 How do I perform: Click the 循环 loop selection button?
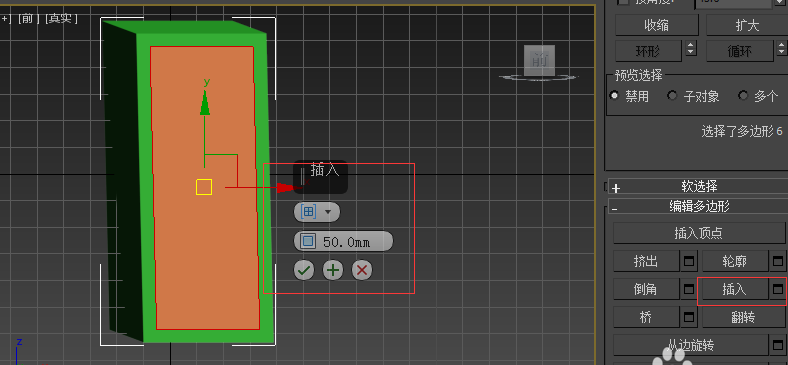(x=739, y=51)
